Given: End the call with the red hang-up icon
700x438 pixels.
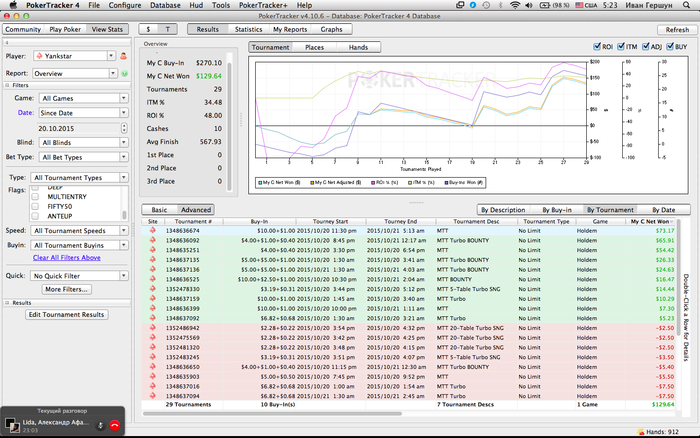Looking at the screenshot, I should click(115, 425).
